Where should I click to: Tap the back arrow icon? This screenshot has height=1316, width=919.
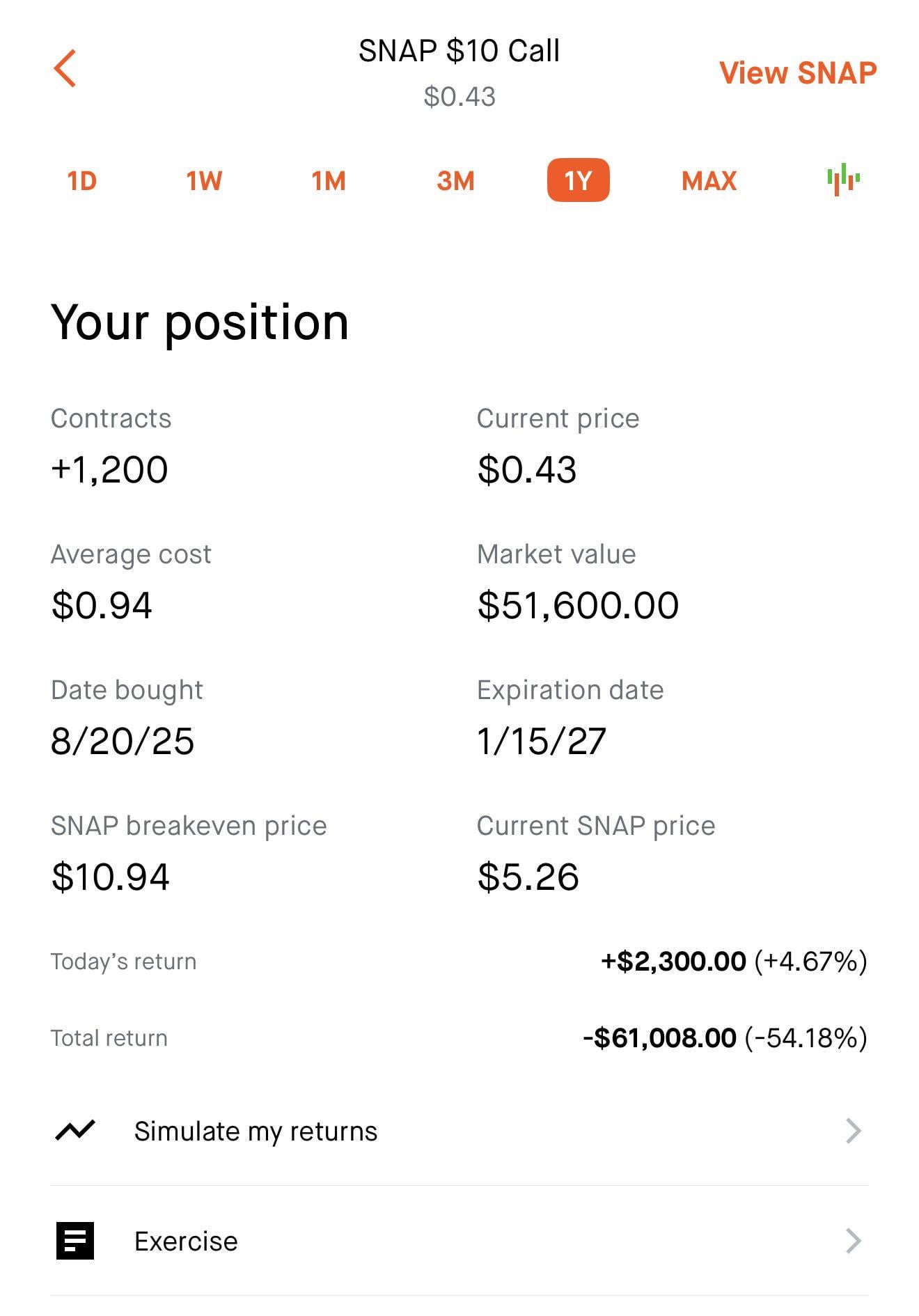tap(65, 68)
